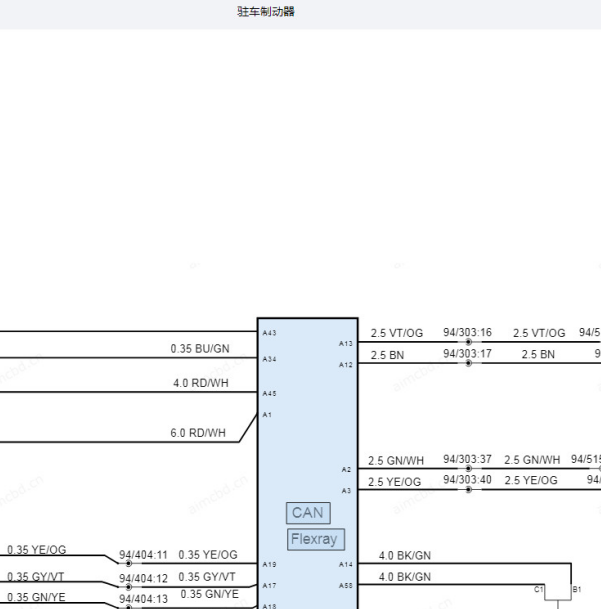
Task: Select wire label 6.0 RD/WH
Action: pyautogui.click(x=198, y=433)
